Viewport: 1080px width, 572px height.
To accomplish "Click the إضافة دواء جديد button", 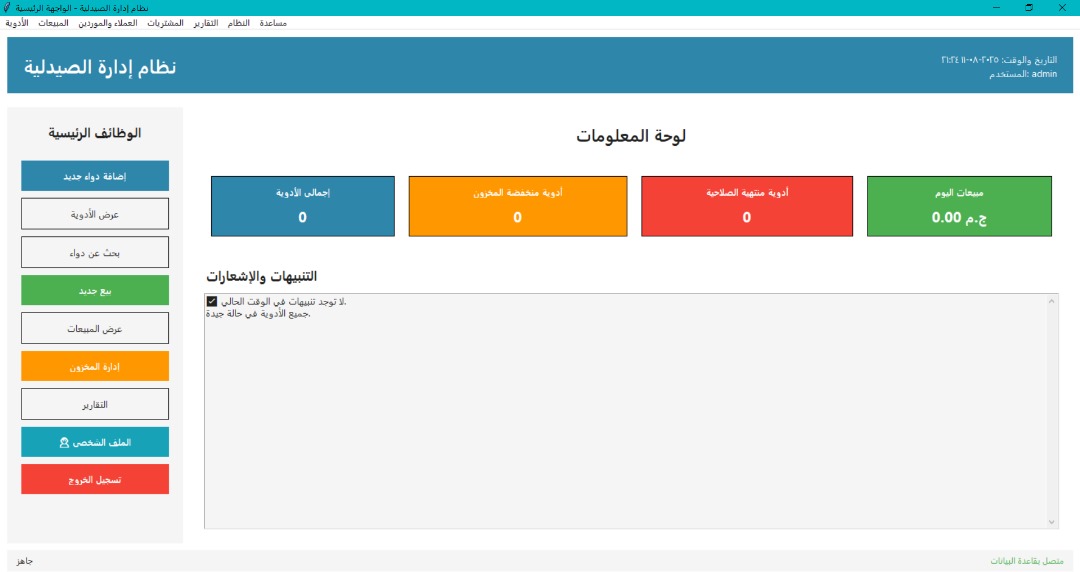I will pos(95,176).
